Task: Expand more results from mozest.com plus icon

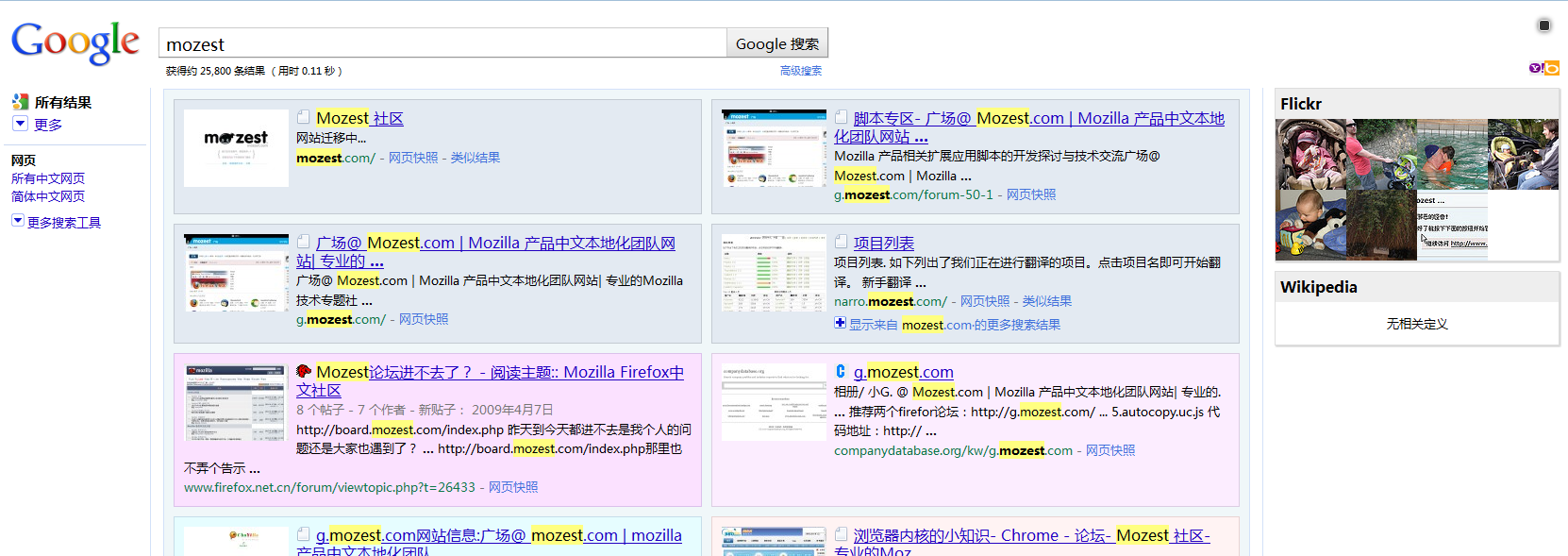Action: [x=840, y=323]
